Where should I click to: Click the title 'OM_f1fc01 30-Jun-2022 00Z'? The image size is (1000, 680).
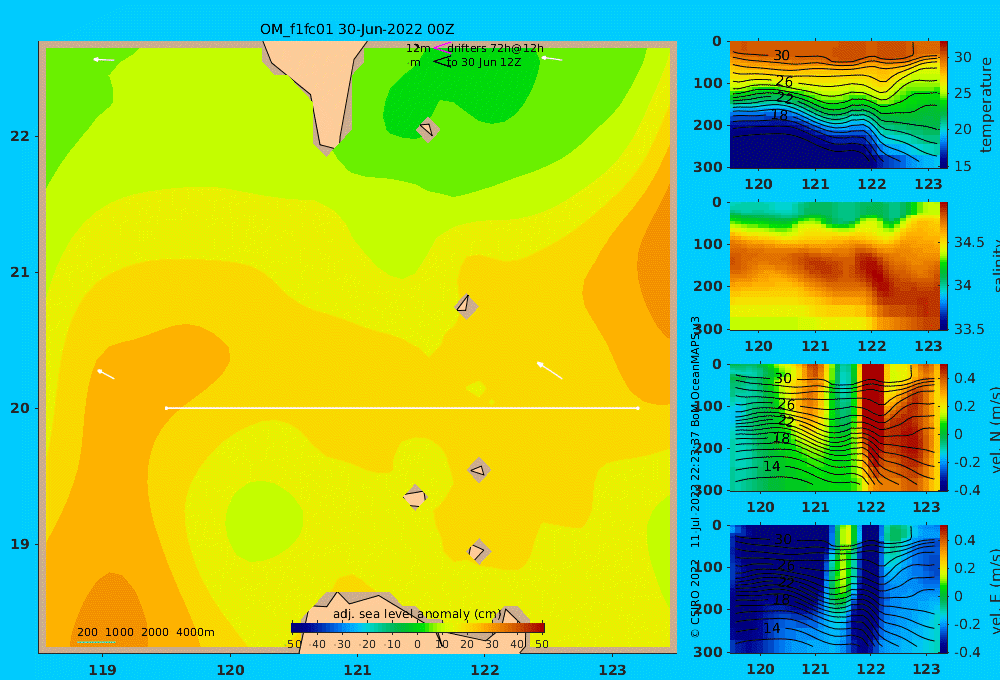[x=357, y=29]
